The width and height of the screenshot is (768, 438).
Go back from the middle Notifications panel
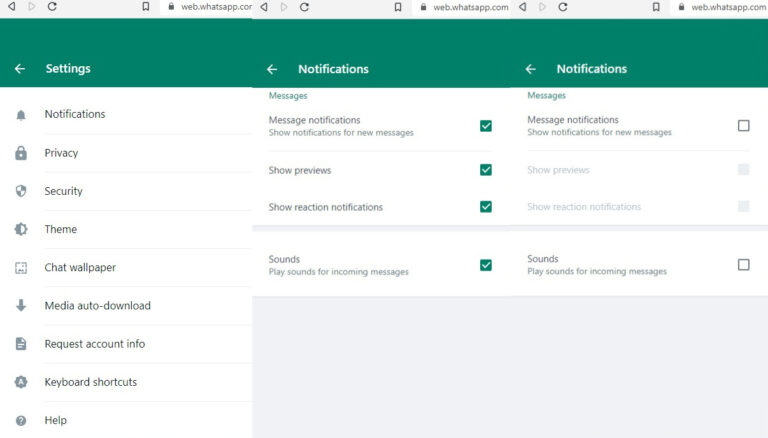[272, 70]
